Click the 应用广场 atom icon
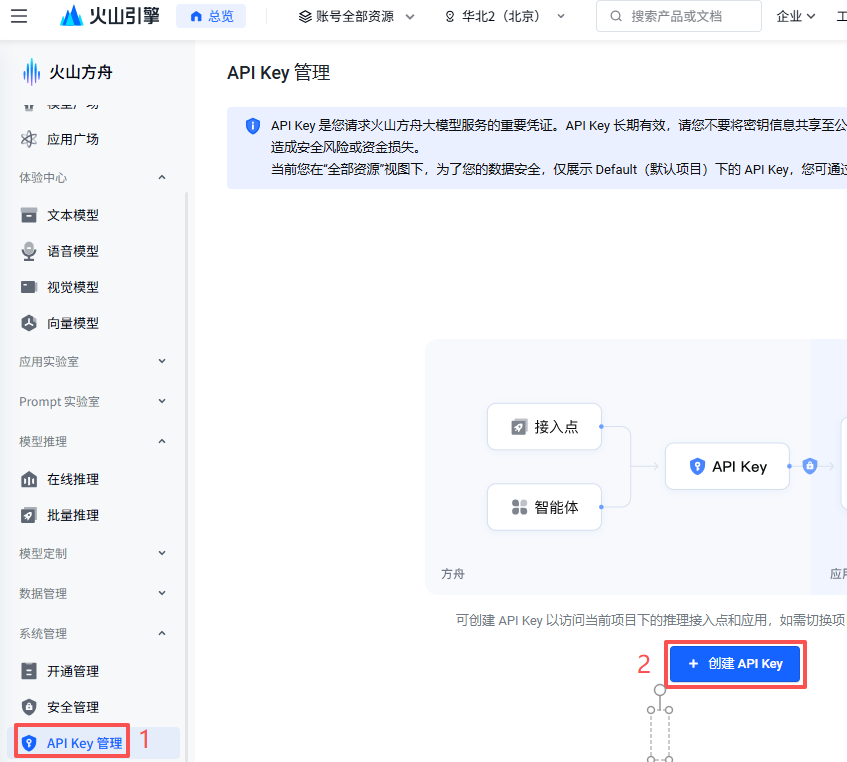The width and height of the screenshot is (847, 762). 29,139
